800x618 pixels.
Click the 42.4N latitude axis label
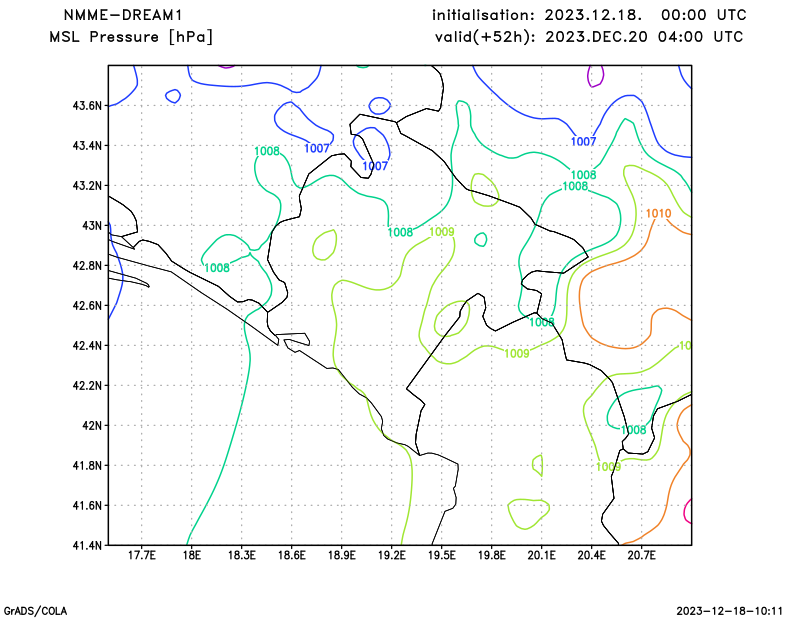(x=87, y=345)
